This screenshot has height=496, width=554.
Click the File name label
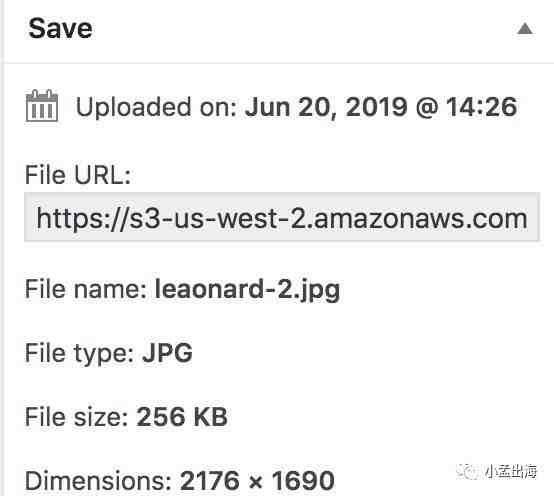pyautogui.click(x=86, y=289)
